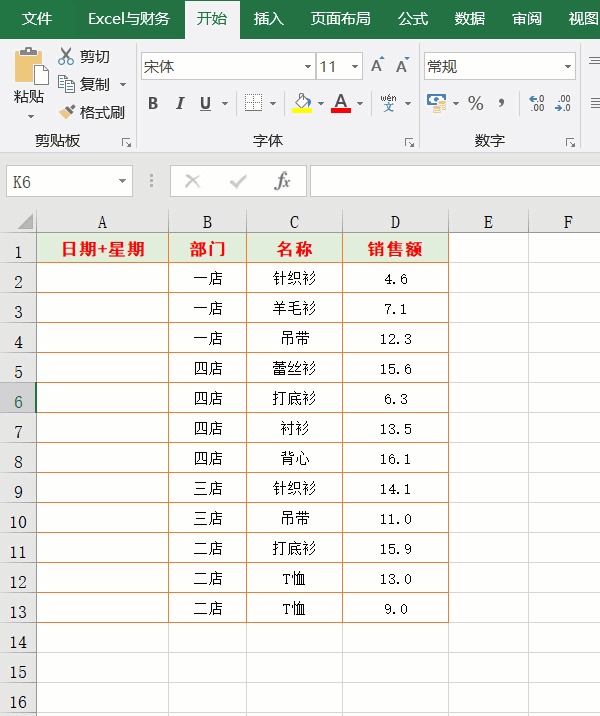The image size is (600, 716).
Task: Toggle Bold formatting
Action: click(153, 103)
